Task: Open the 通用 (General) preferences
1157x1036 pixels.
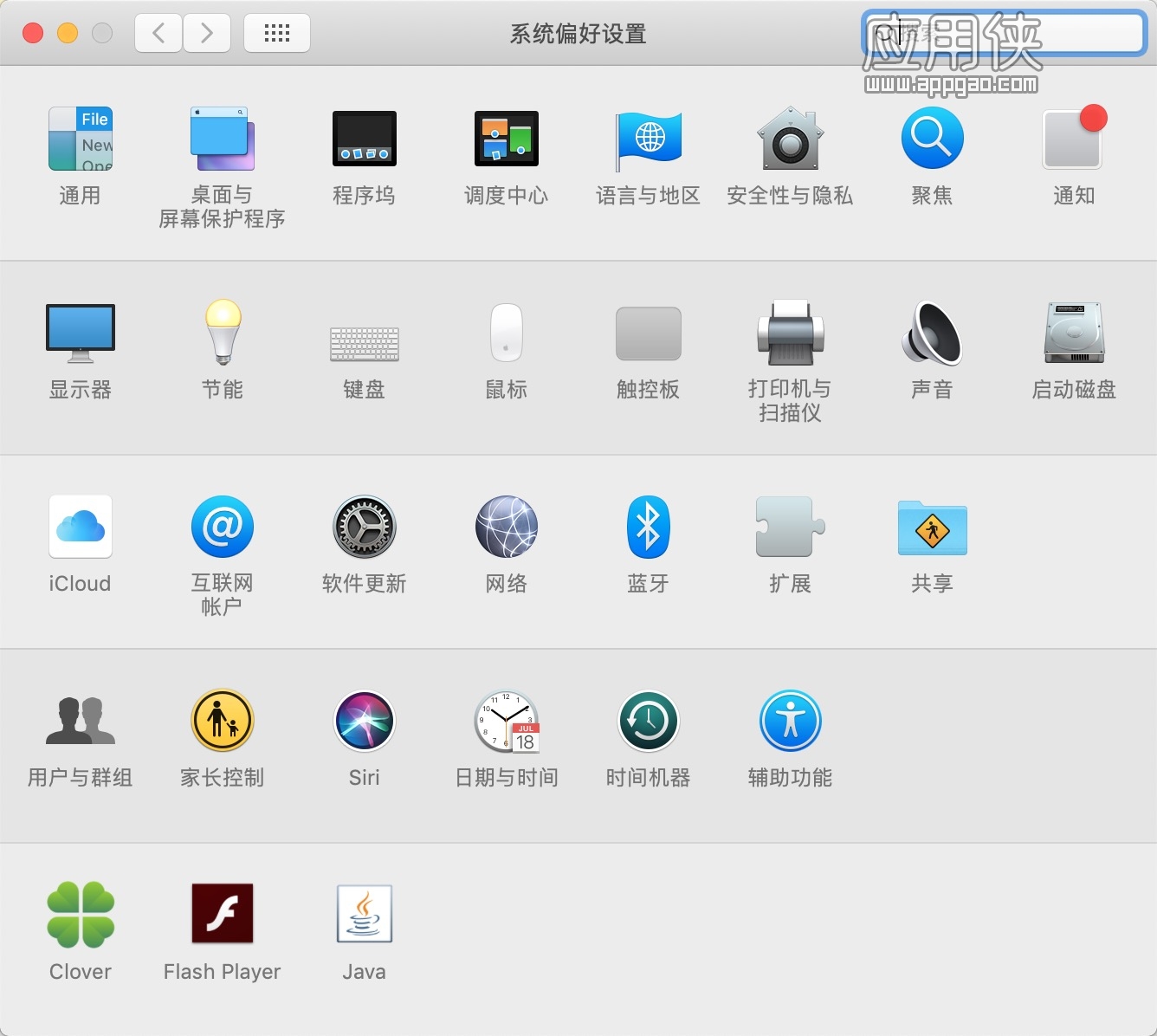Action: [81, 139]
